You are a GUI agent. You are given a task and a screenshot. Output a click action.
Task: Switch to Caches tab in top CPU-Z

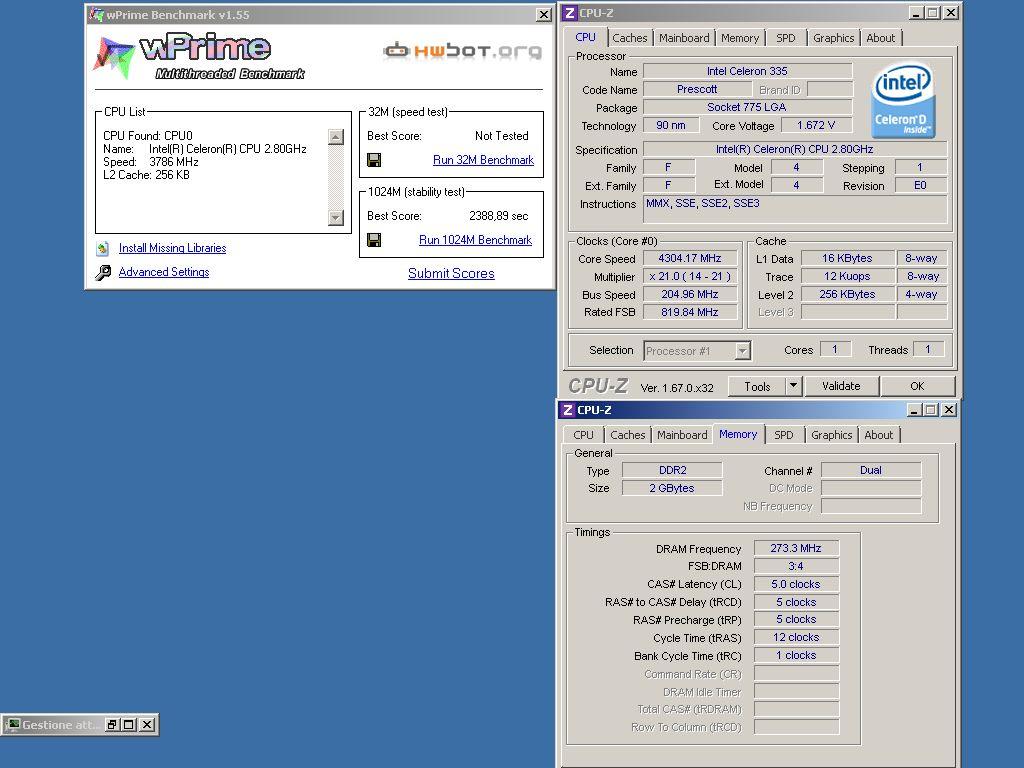(630, 38)
